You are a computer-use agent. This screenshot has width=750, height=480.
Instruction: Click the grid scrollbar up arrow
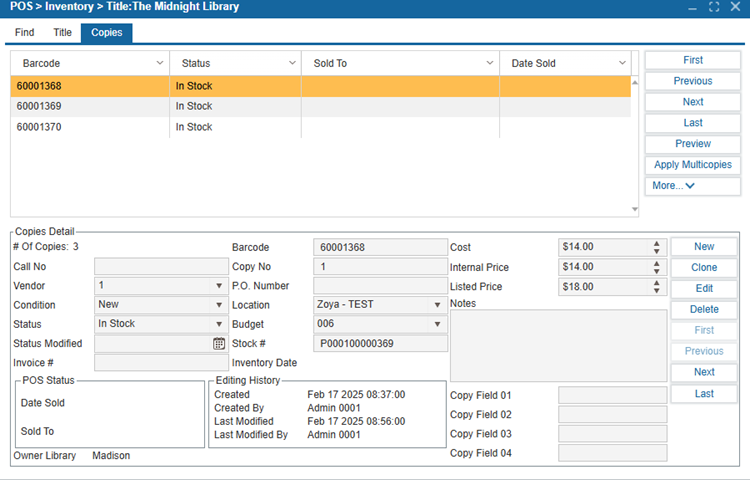tap(635, 83)
